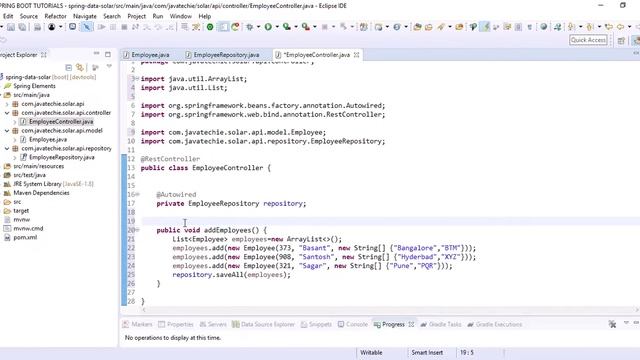Switch to the Employee.java editor tab
Viewport: 640px width, 360px height.
tap(146, 55)
